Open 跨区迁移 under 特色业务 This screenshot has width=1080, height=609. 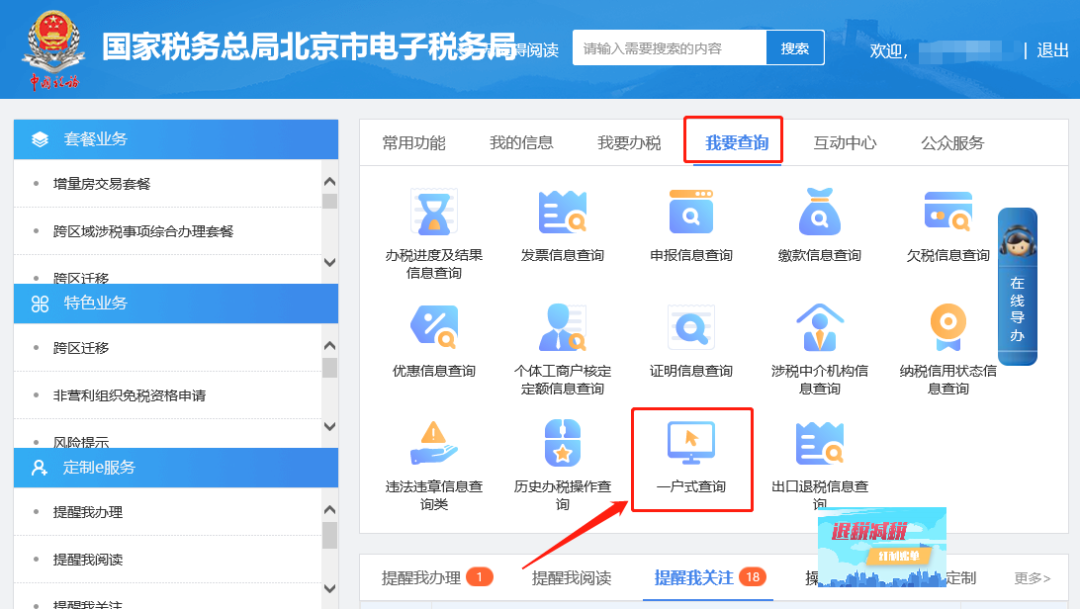click(x=81, y=348)
